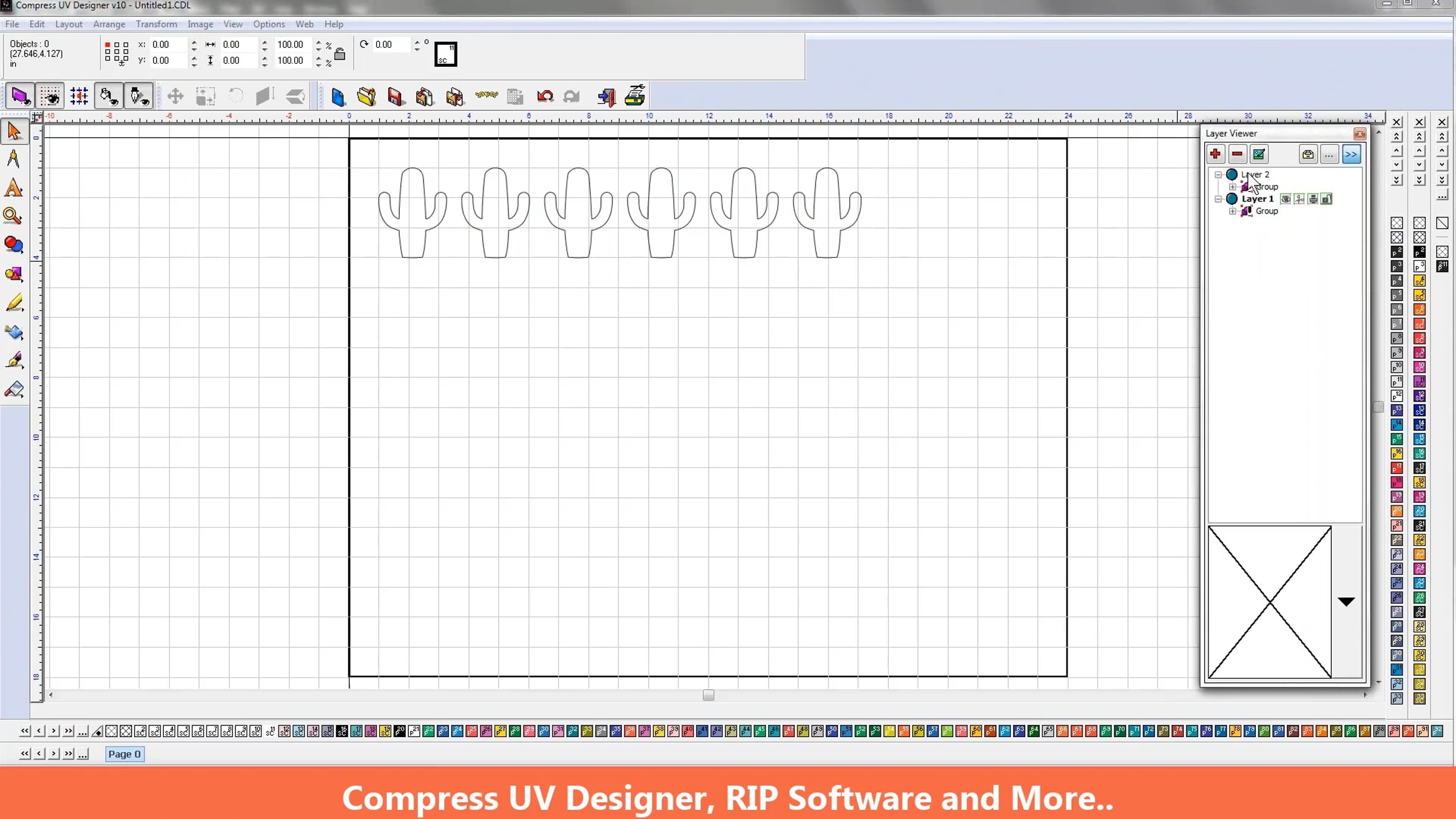Decrease the width percentage stepper

pyautogui.click(x=318, y=49)
